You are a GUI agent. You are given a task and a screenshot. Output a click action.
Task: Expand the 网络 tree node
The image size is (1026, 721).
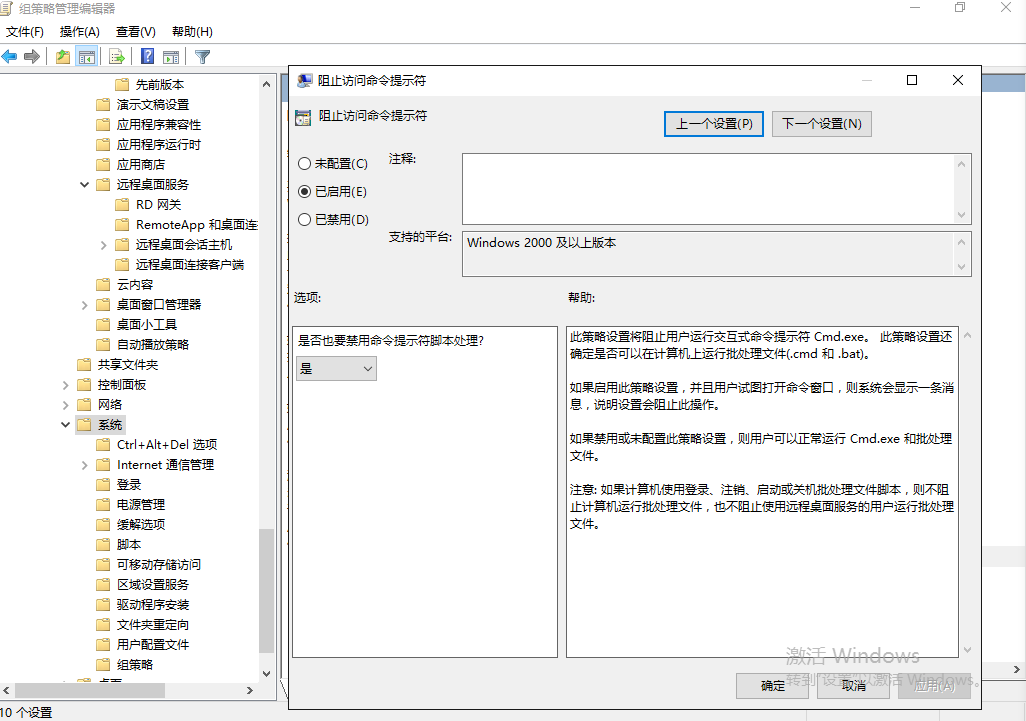pyautogui.click(x=65, y=405)
